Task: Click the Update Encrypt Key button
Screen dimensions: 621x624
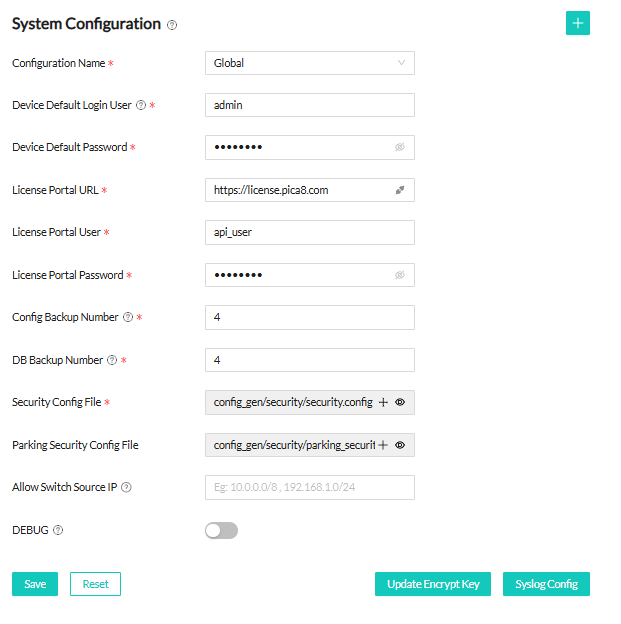Action: [432, 584]
